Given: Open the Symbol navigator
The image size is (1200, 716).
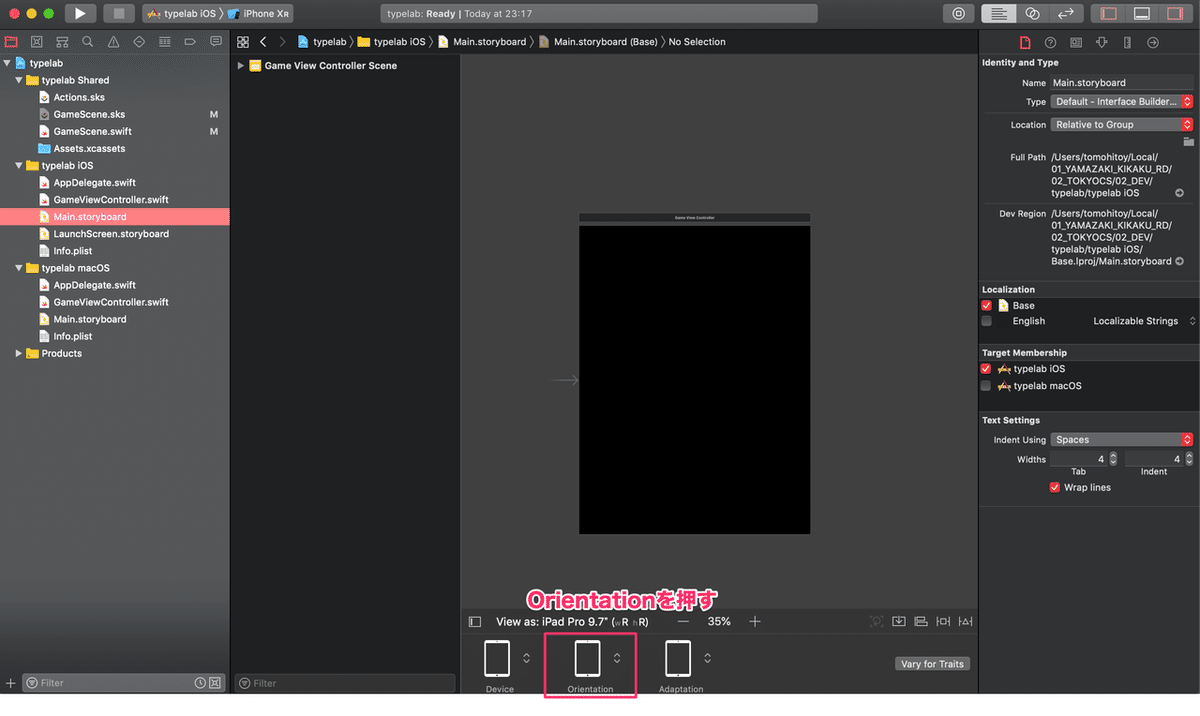Looking at the screenshot, I should point(62,42).
